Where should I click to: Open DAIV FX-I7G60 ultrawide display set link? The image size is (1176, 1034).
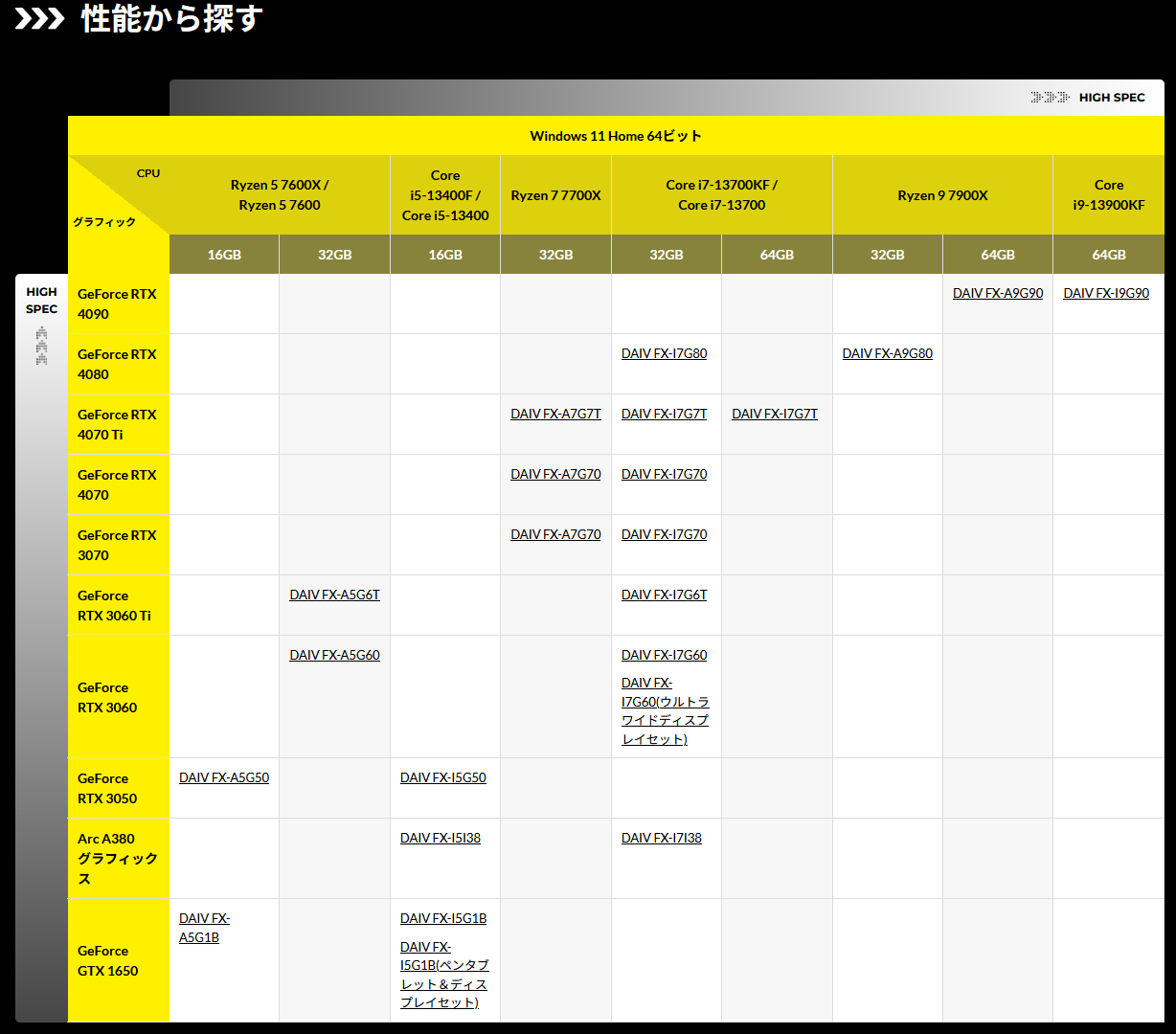(x=665, y=710)
